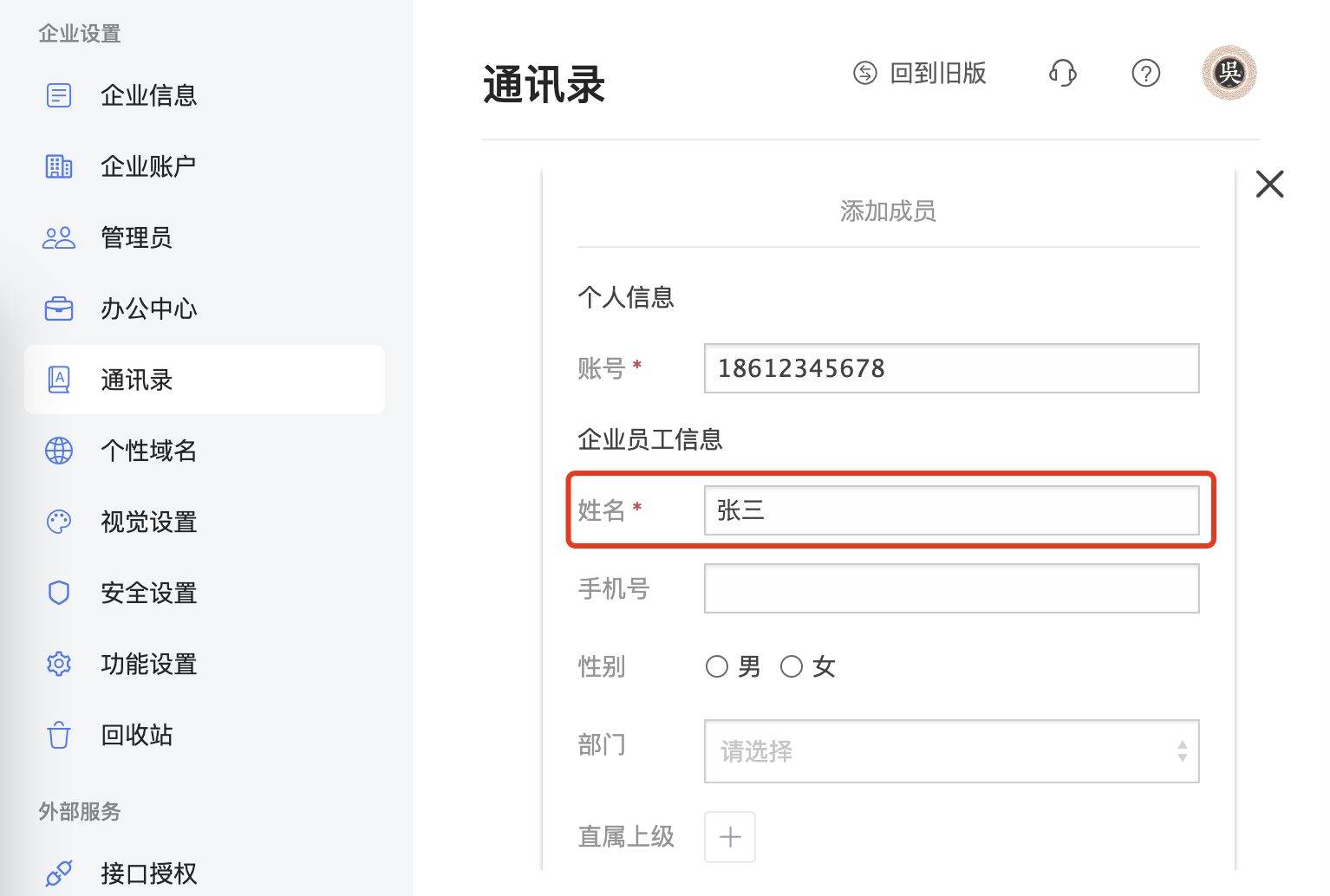Select the 男 gender radio button
The image size is (1330, 896).
pos(717,666)
